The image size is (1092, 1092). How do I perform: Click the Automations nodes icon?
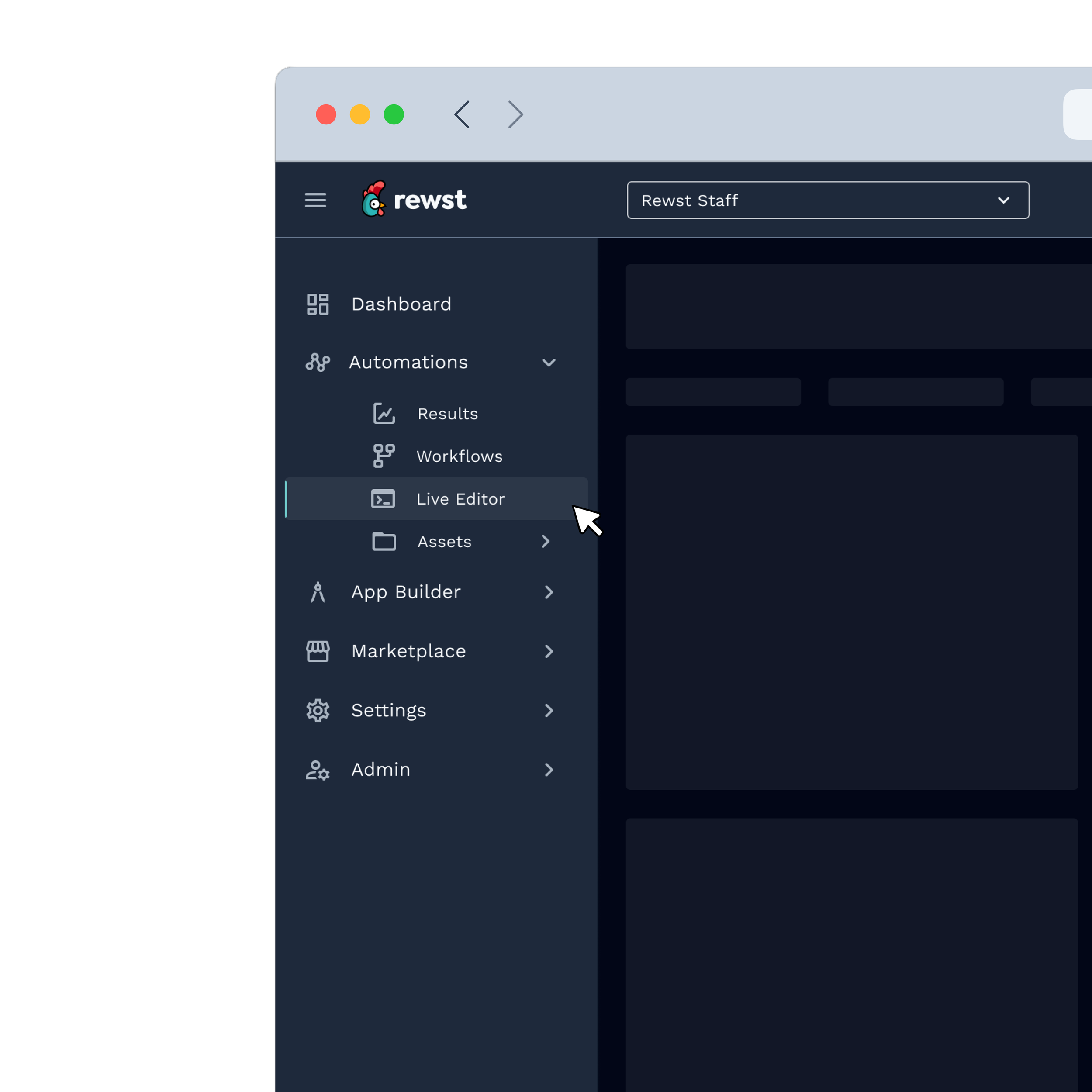click(x=318, y=362)
